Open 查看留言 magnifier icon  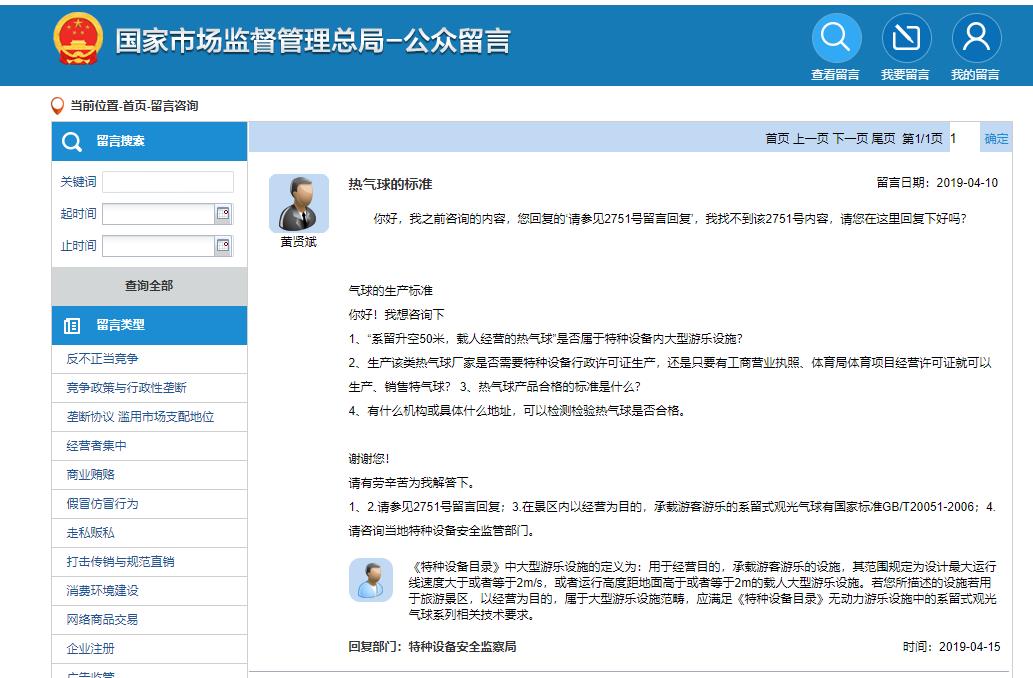[x=836, y=38]
